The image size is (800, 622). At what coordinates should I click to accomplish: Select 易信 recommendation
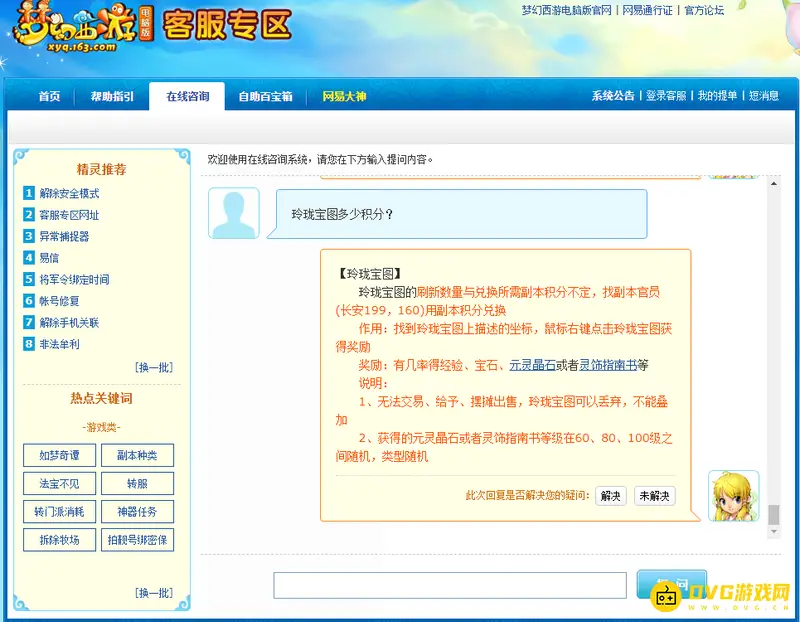tap(49, 258)
